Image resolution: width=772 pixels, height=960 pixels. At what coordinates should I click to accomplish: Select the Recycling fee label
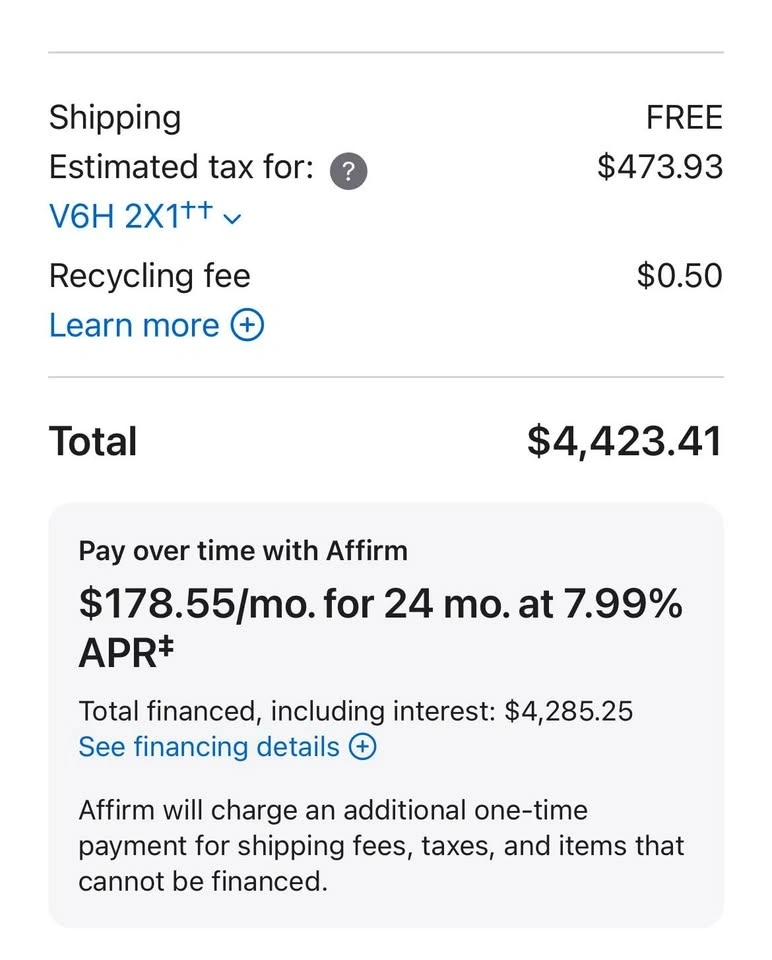point(150,276)
